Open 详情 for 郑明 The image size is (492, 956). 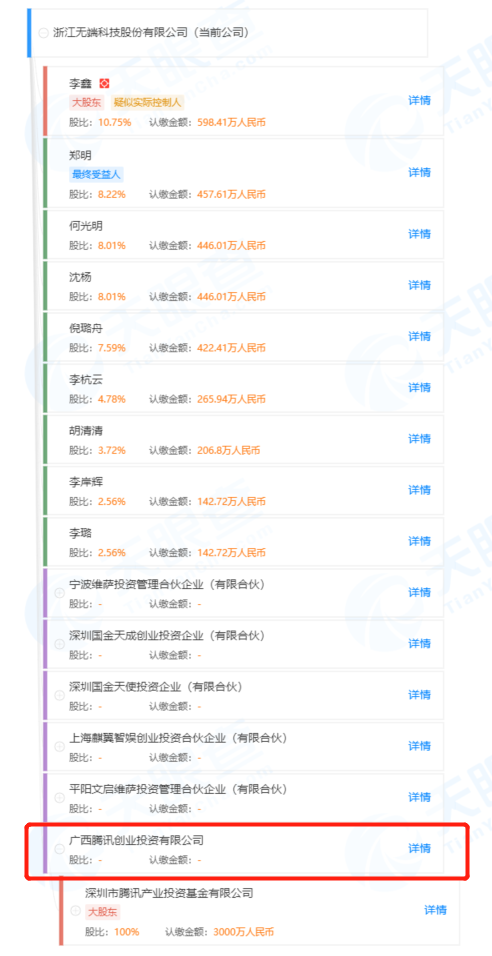419,172
